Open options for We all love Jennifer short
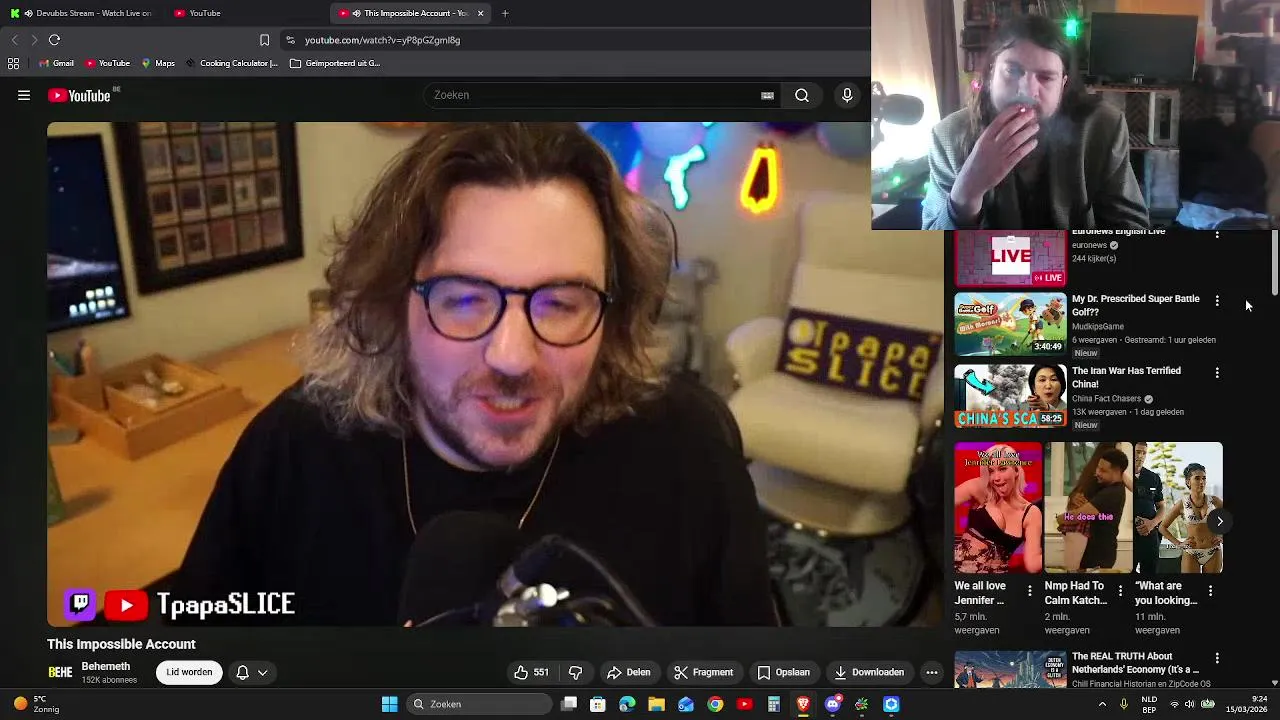This screenshot has width=1280, height=720. click(x=1030, y=591)
